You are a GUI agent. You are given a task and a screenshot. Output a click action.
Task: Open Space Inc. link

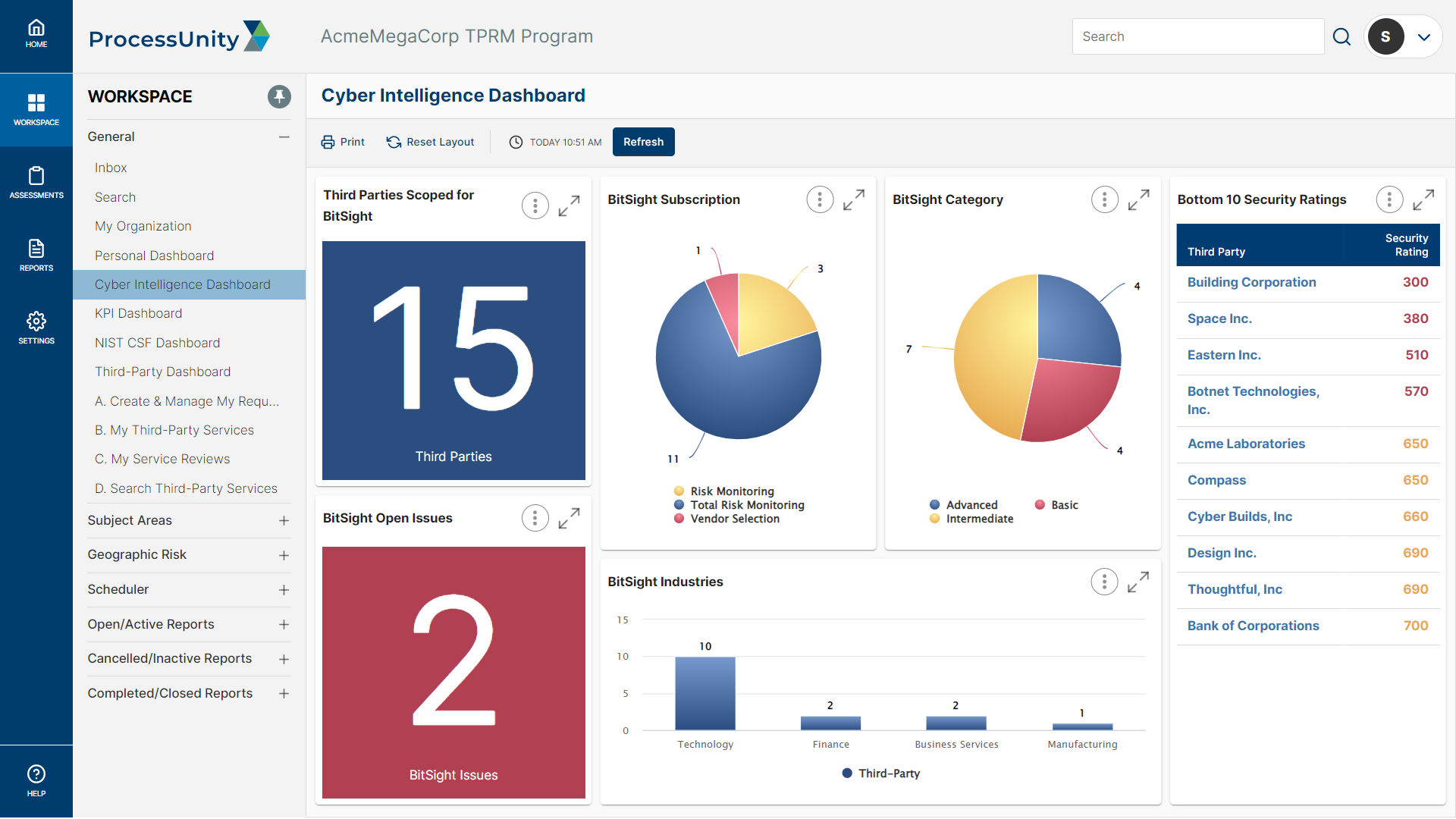(1219, 318)
